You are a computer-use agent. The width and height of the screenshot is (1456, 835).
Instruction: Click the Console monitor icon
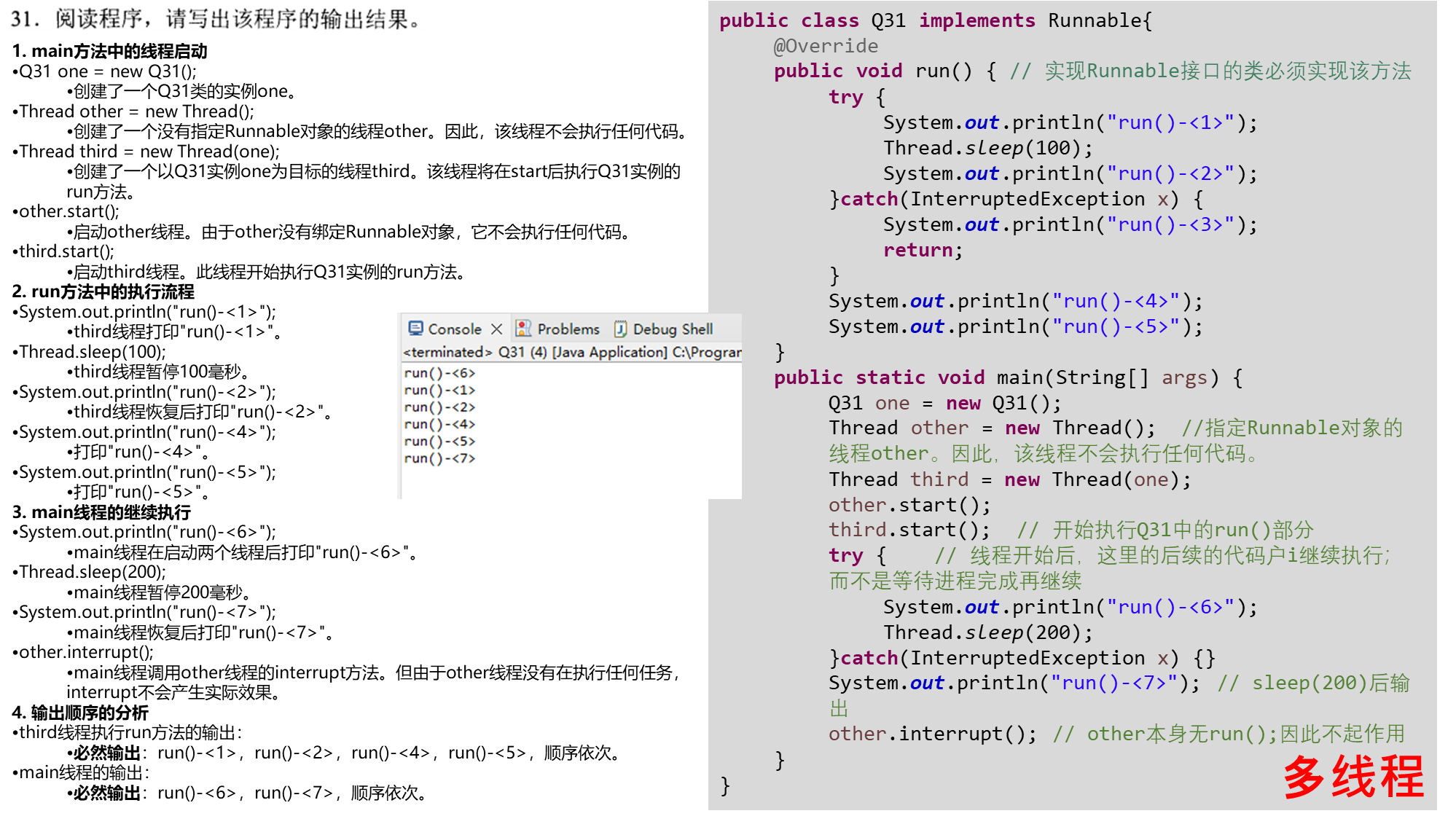click(x=415, y=329)
